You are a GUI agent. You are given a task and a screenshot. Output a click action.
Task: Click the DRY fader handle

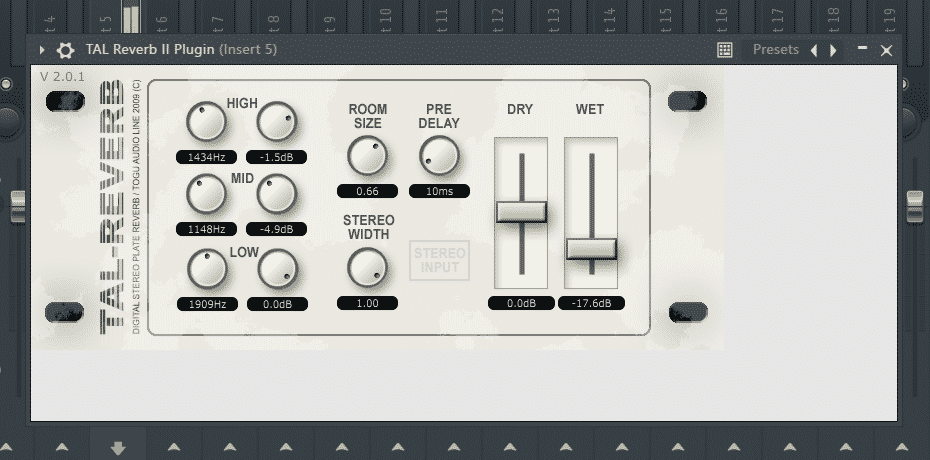(x=521, y=212)
